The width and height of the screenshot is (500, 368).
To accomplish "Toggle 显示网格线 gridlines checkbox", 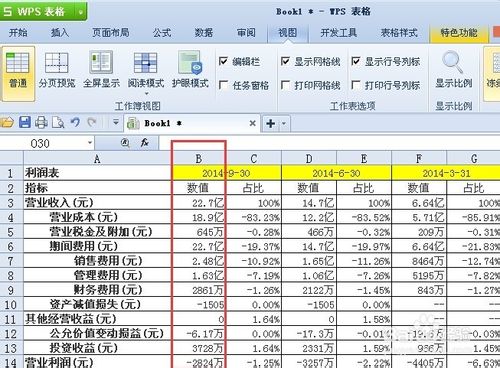I will click(285, 61).
